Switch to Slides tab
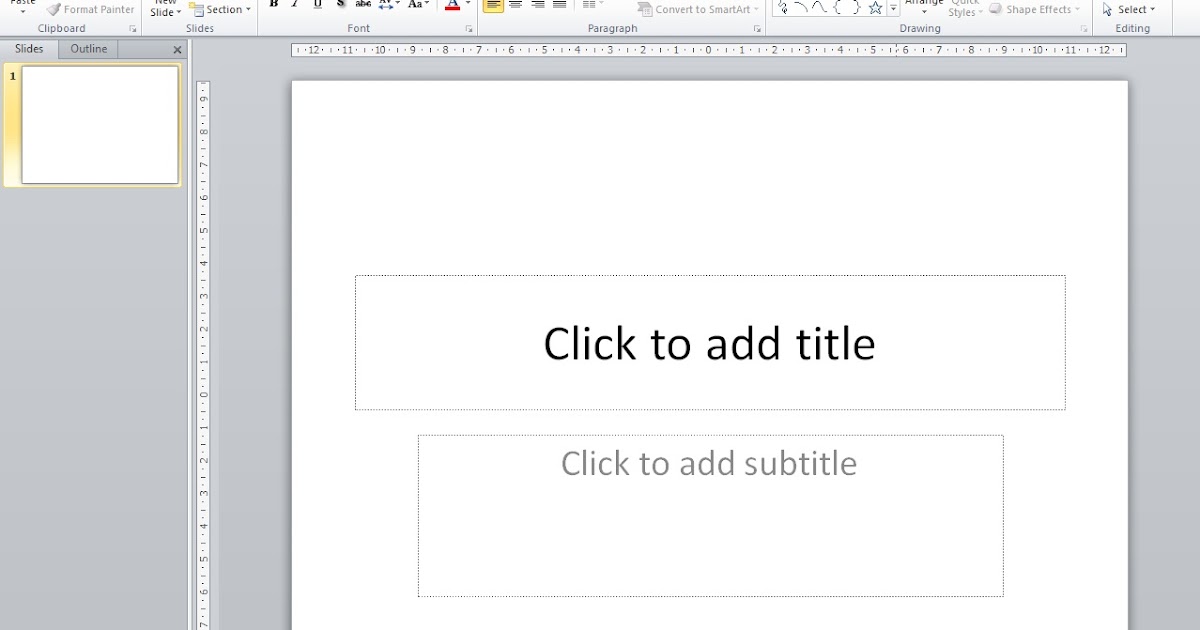This screenshot has width=1200, height=630. (29, 49)
